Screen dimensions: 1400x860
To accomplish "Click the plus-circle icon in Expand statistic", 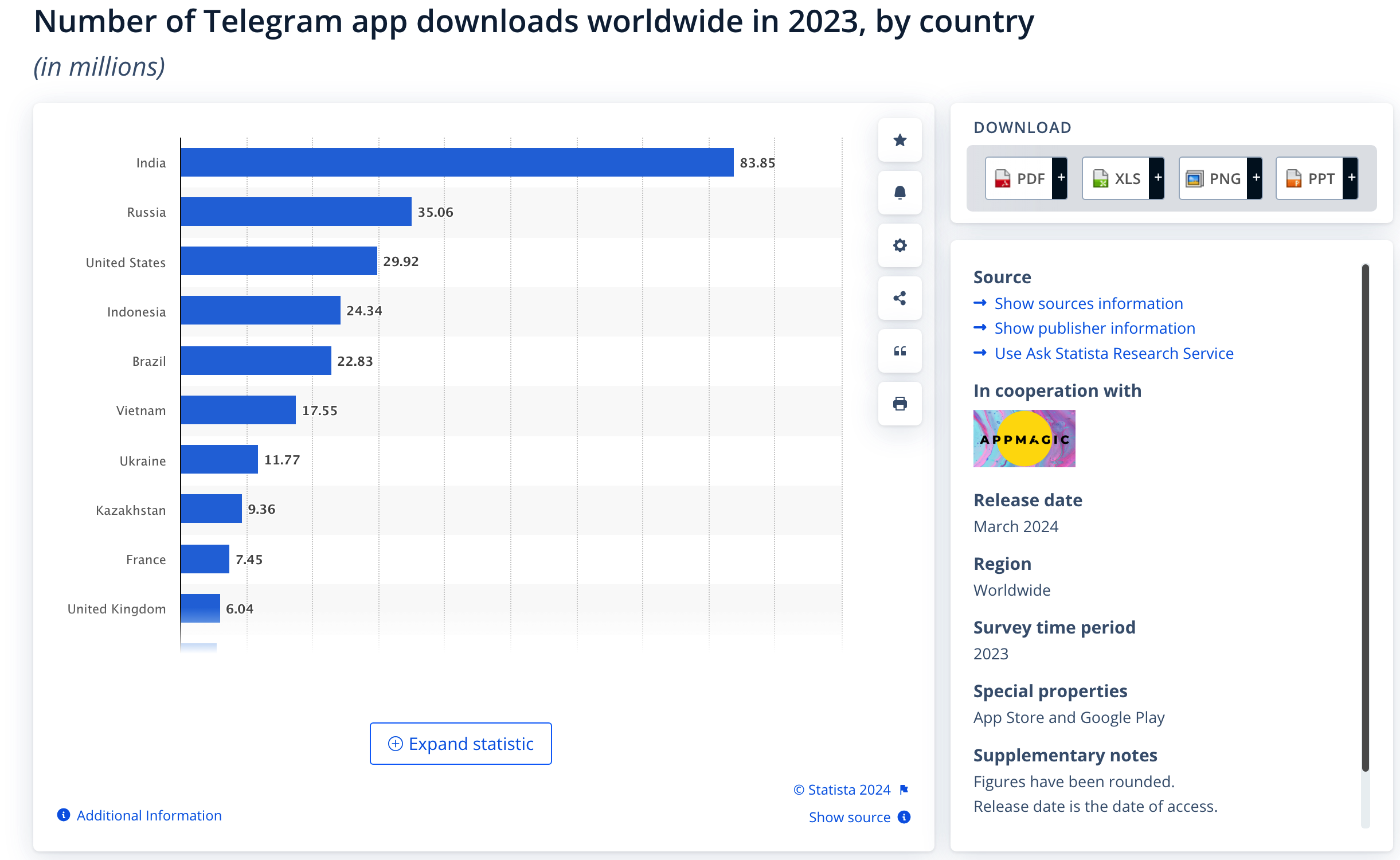I will 395,744.
